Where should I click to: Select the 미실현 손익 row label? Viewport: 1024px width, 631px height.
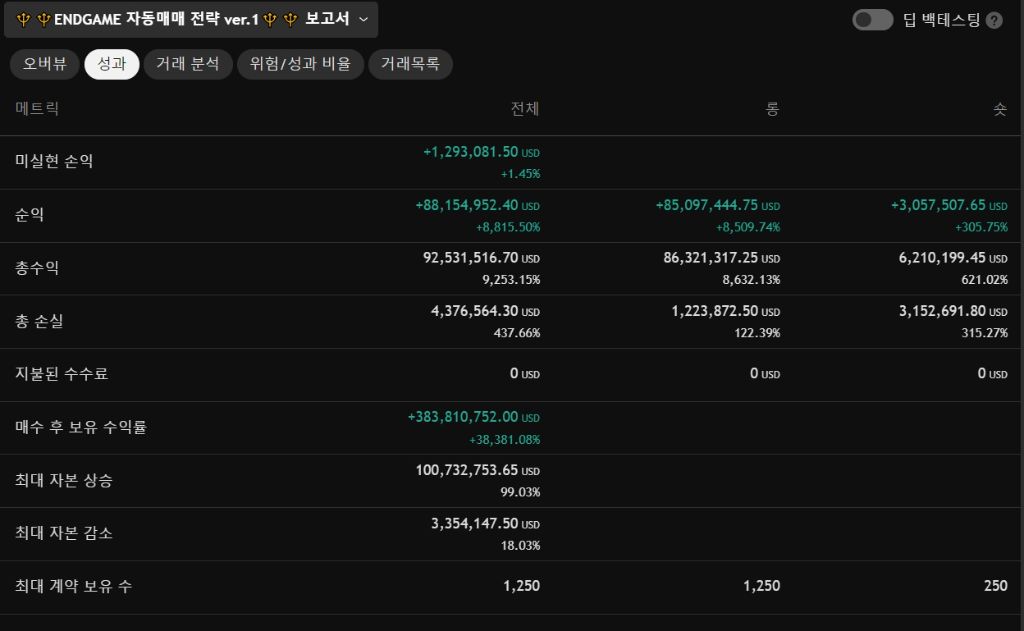pyautogui.click(x=54, y=161)
